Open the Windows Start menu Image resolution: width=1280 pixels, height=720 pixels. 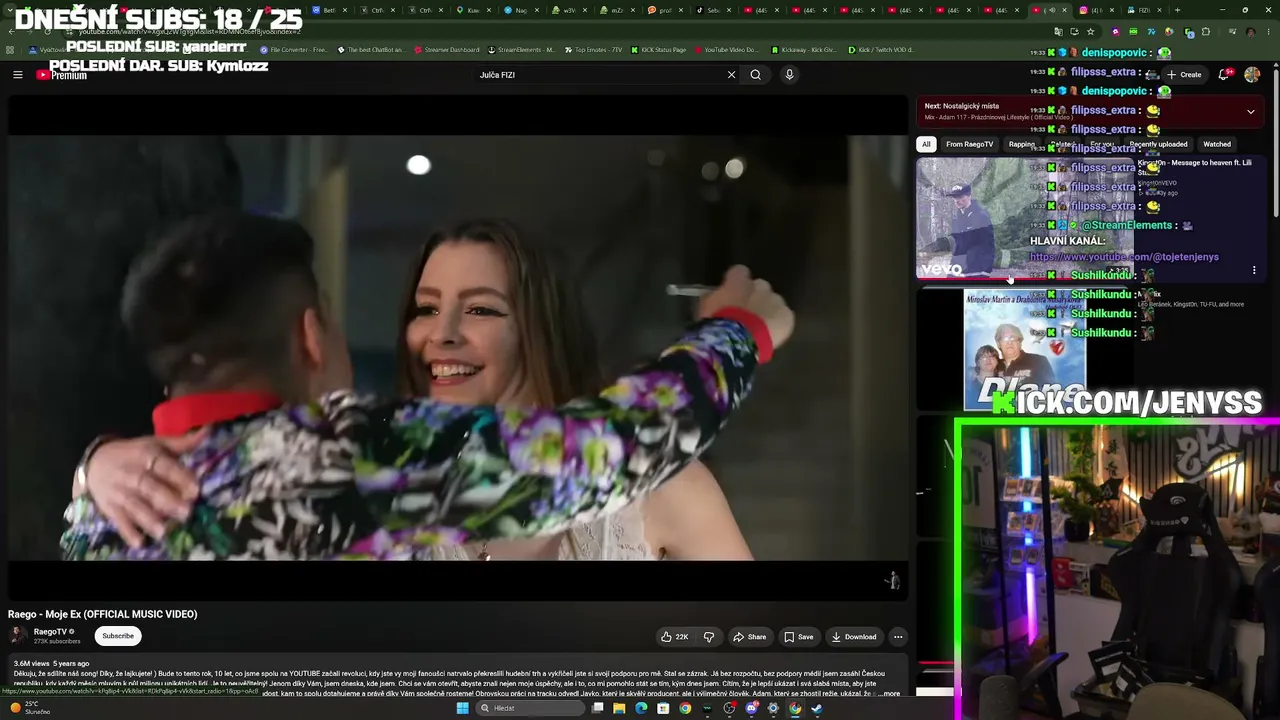tap(462, 708)
